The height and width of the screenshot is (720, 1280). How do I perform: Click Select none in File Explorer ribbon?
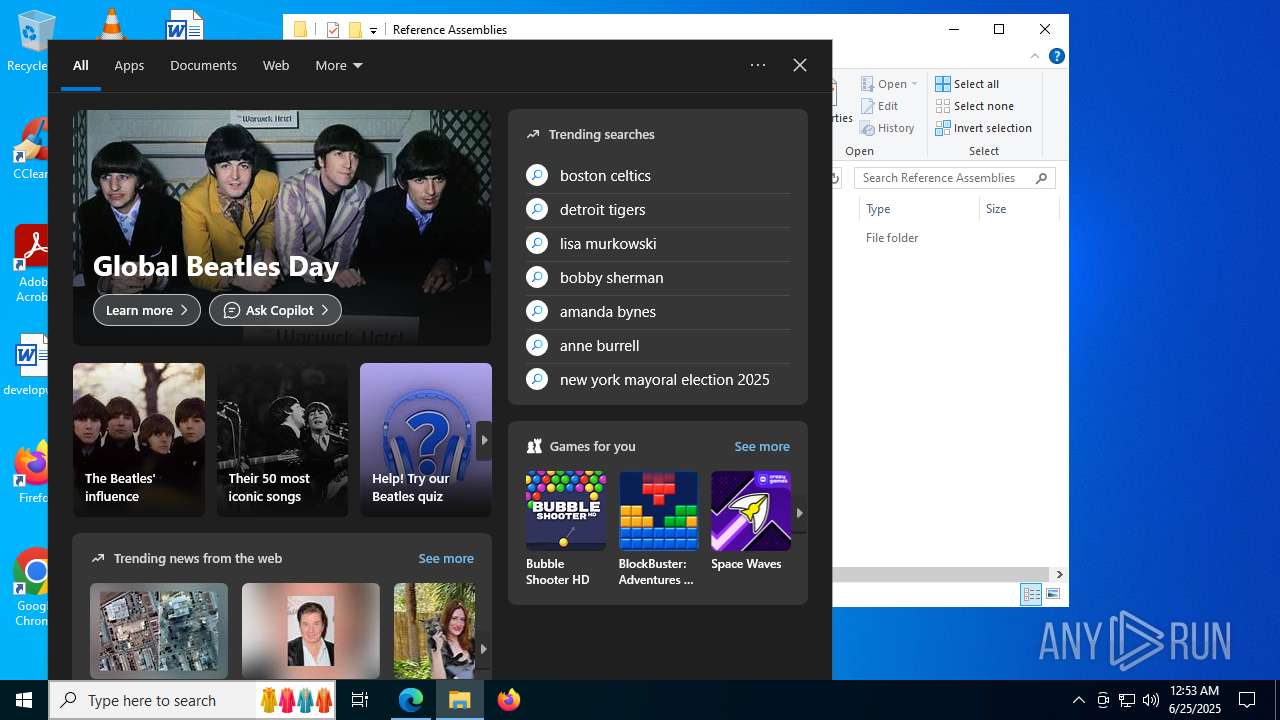point(974,106)
